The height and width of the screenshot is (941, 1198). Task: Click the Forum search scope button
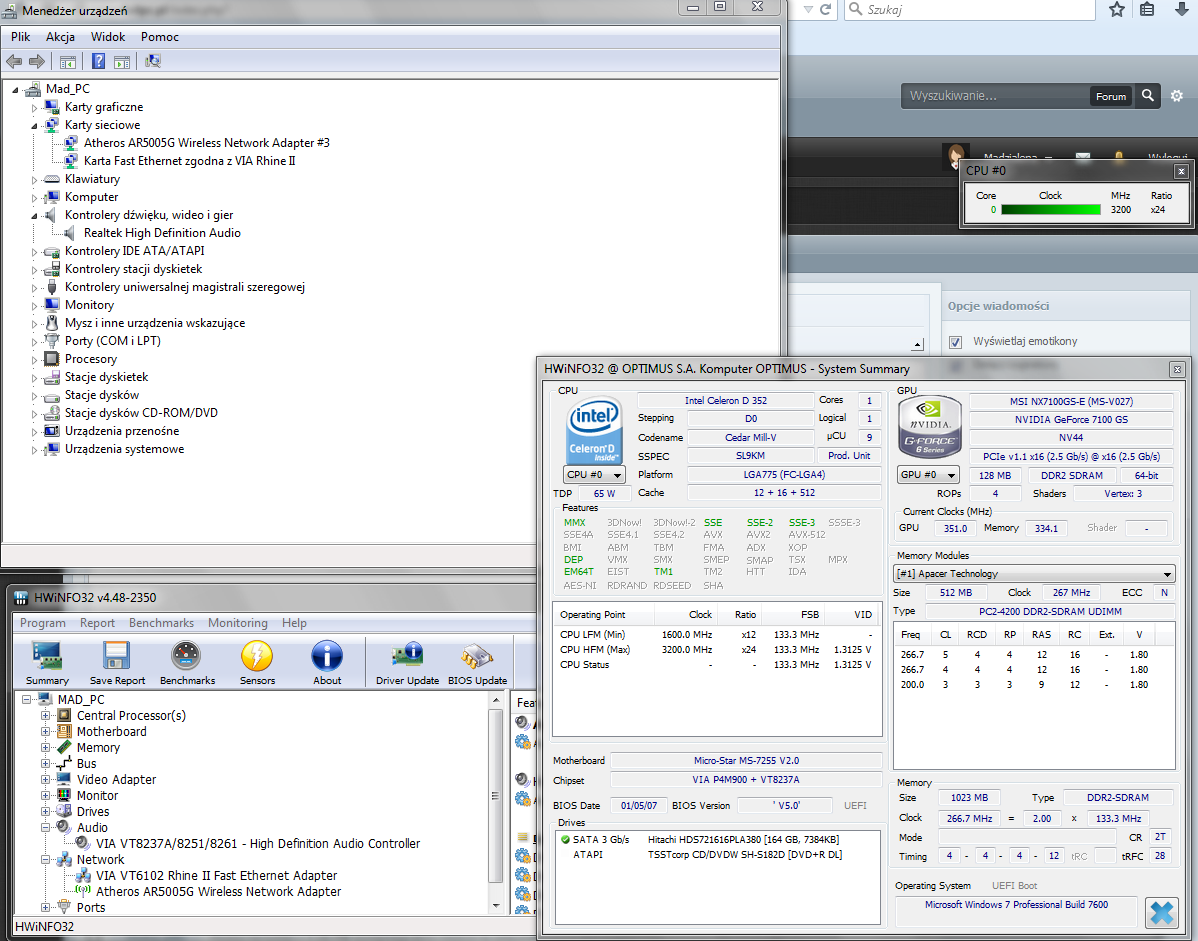(x=1110, y=96)
